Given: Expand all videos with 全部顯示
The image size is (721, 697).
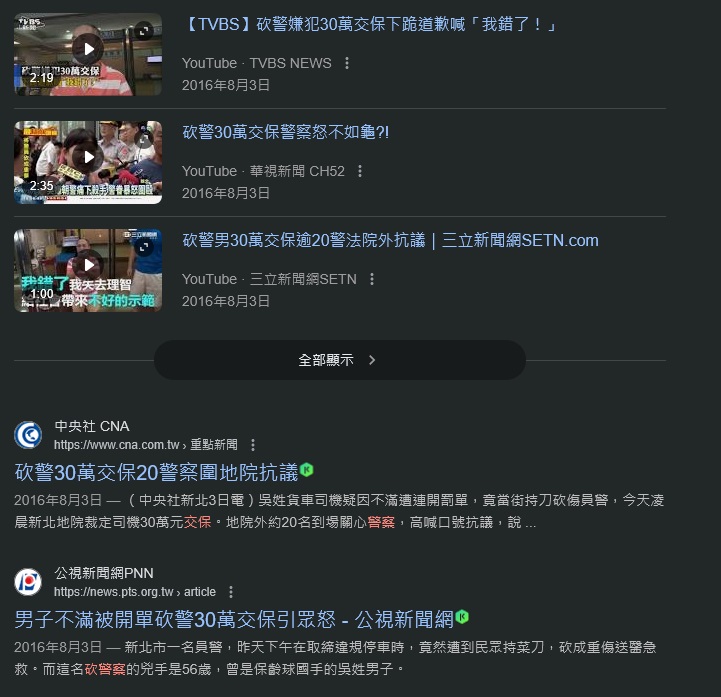Looking at the screenshot, I should click(340, 360).
